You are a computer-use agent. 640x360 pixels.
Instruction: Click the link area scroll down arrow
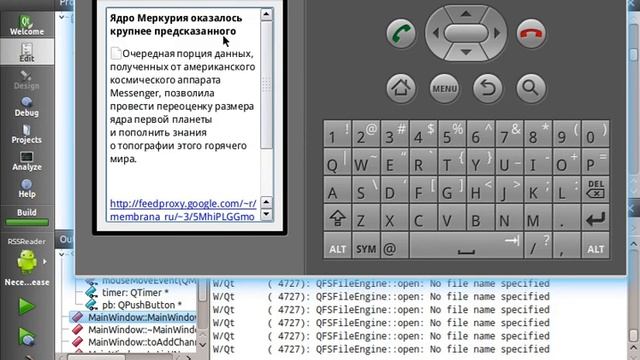[266, 214]
